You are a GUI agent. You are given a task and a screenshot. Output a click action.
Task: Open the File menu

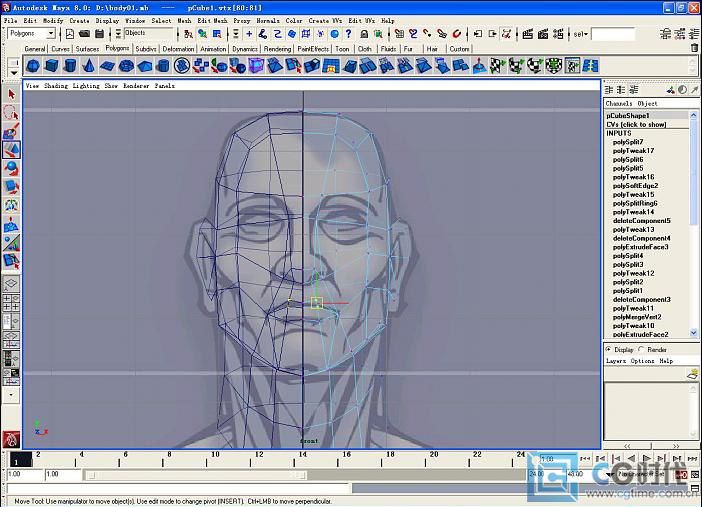pyautogui.click(x=10, y=21)
